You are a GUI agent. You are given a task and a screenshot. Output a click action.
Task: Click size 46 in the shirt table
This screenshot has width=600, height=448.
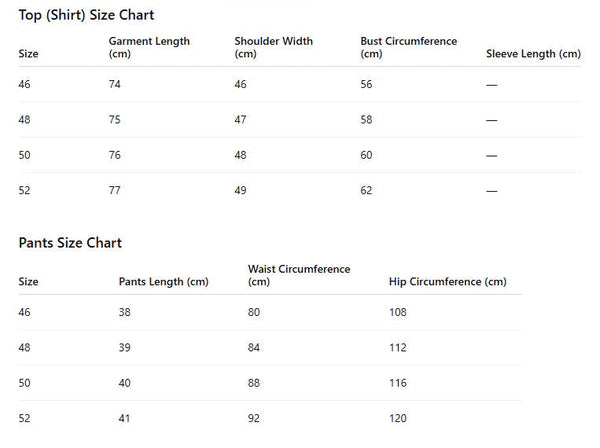[x=24, y=84]
